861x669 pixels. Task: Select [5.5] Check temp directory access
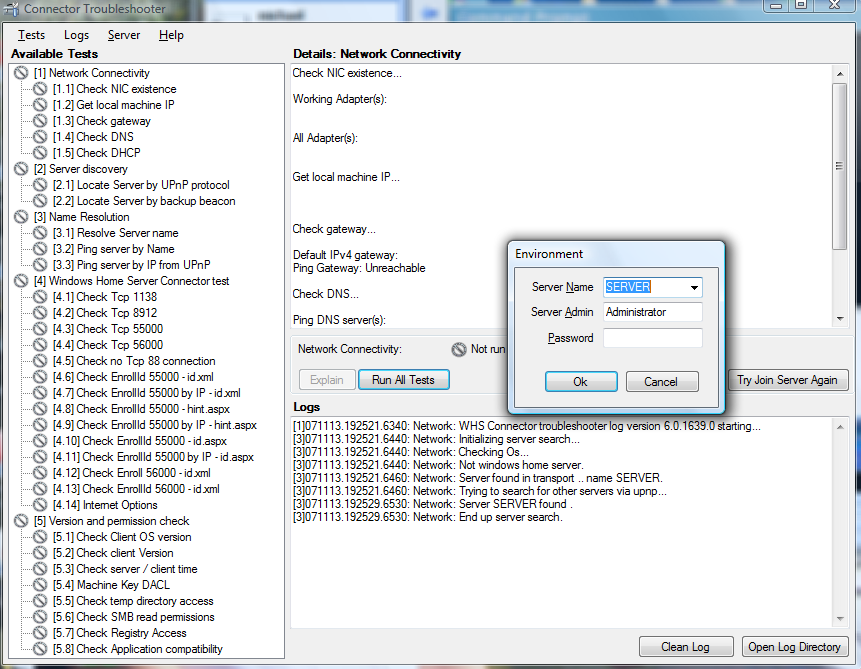133,601
